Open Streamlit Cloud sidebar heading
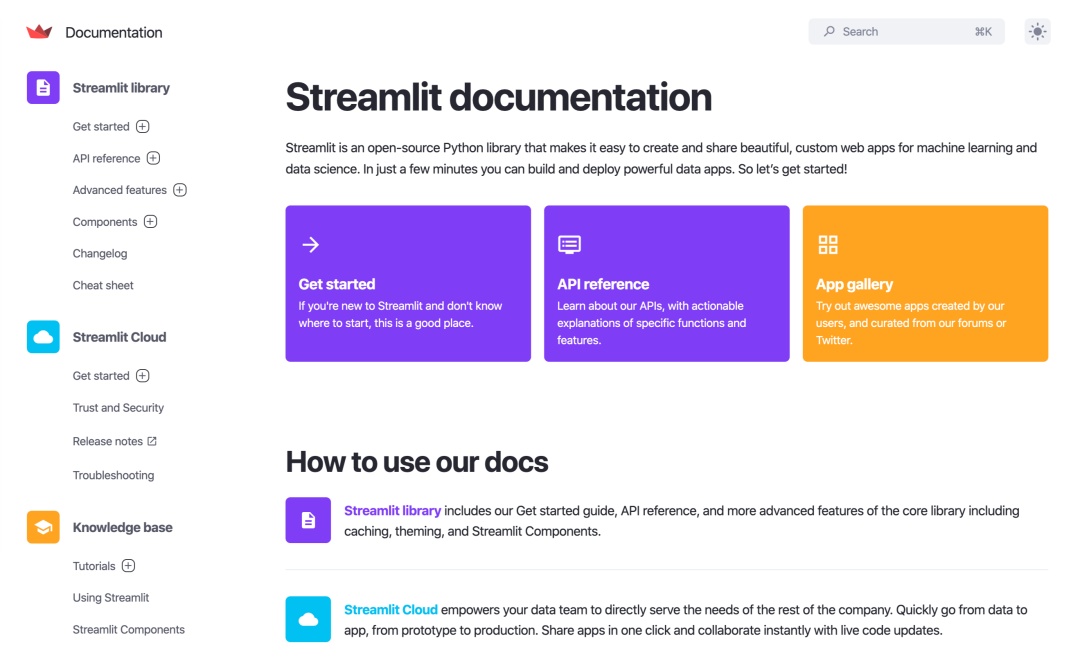 pyautogui.click(x=120, y=337)
